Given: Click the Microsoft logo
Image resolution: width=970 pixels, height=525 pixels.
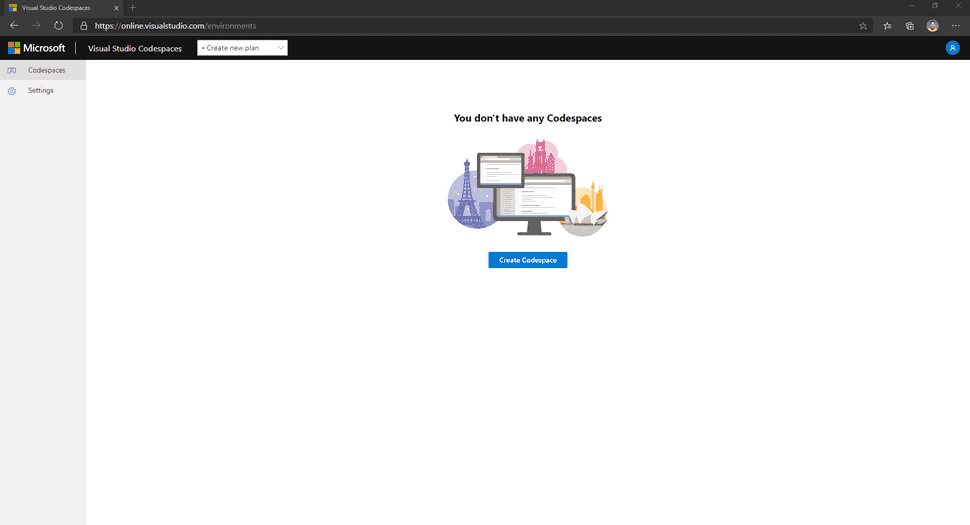Looking at the screenshot, I should 36,48.
